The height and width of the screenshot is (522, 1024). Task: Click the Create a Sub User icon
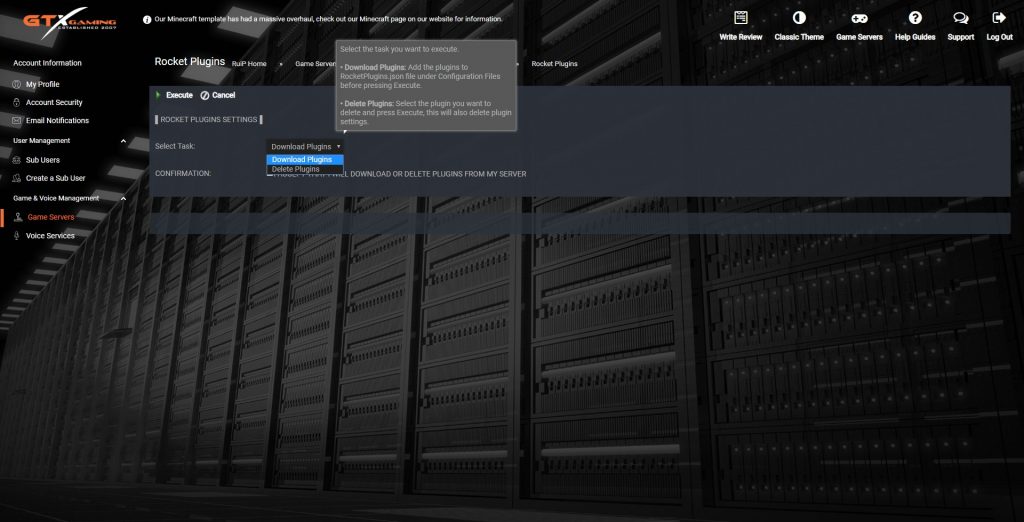point(17,178)
